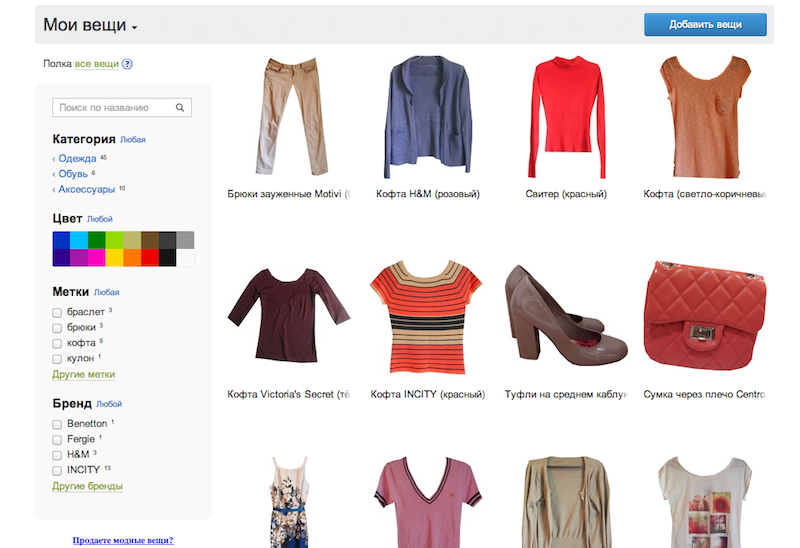Viewport: 800px width, 548px height.
Task: Pick the dark purple color swatch
Action: (x=61, y=258)
